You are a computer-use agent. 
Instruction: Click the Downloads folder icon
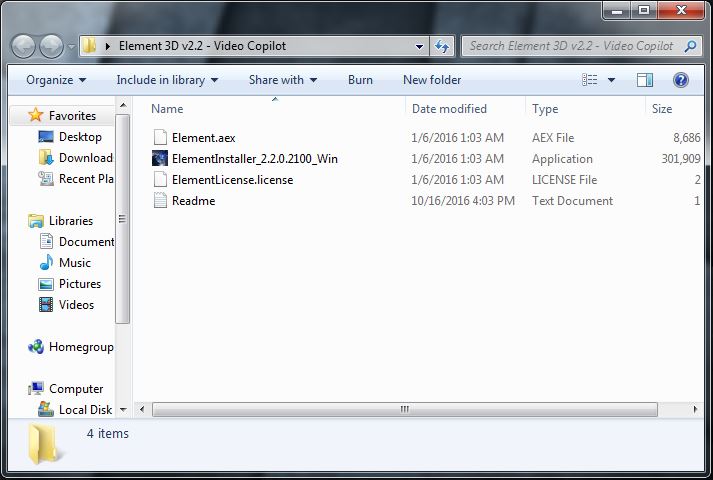[46, 158]
